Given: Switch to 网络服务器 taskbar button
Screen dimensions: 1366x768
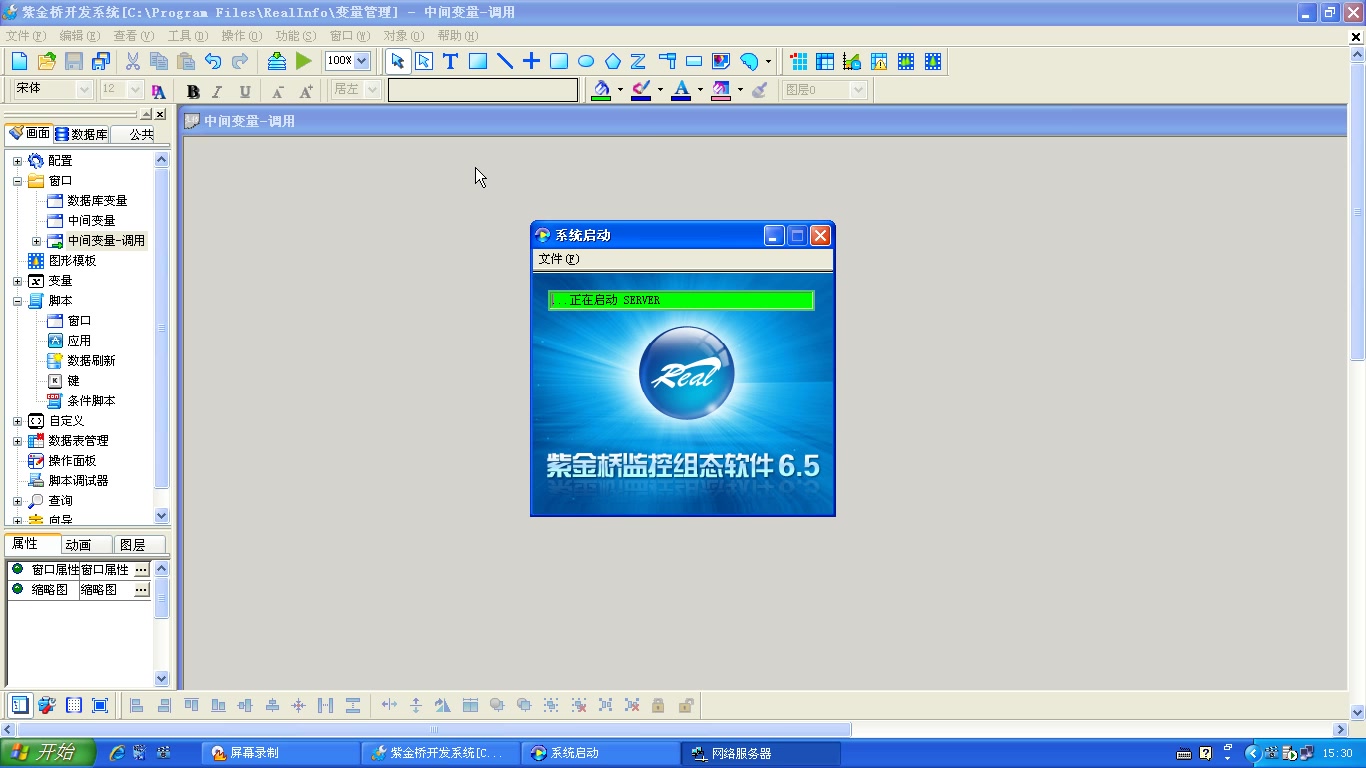Looking at the screenshot, I should coord(761,753).
